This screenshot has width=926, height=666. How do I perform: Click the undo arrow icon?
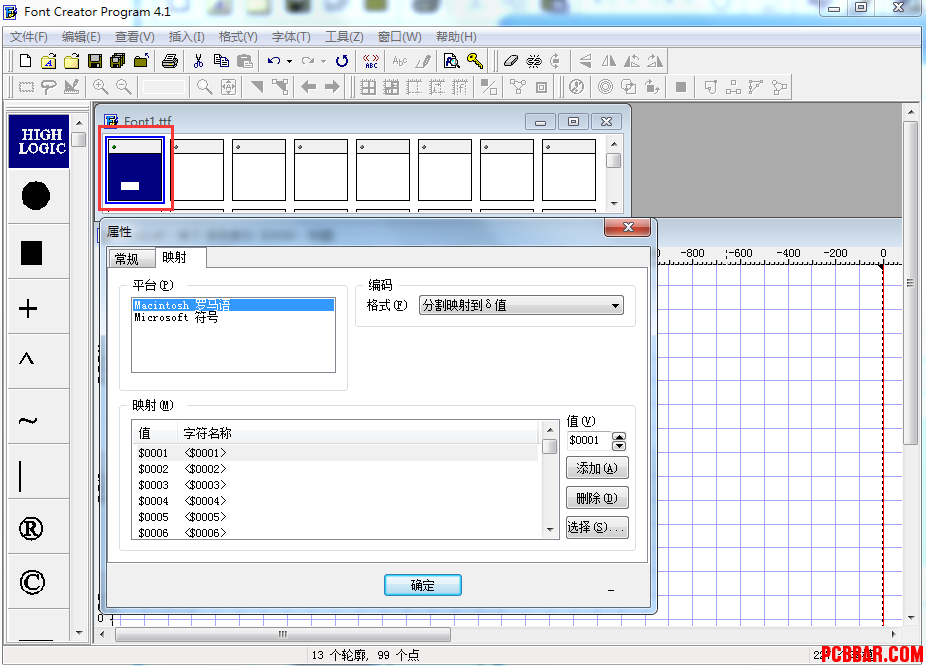click(x=273, y=61)
